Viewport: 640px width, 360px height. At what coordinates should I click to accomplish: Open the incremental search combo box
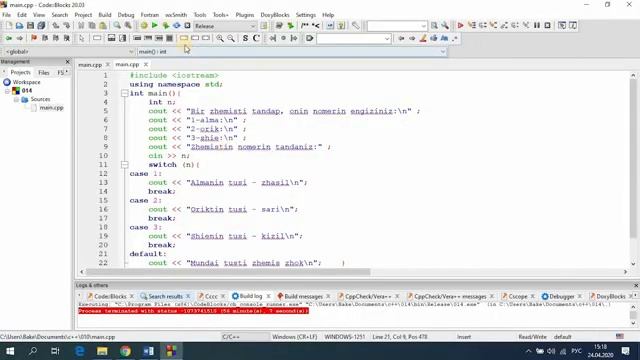point(354,39)
